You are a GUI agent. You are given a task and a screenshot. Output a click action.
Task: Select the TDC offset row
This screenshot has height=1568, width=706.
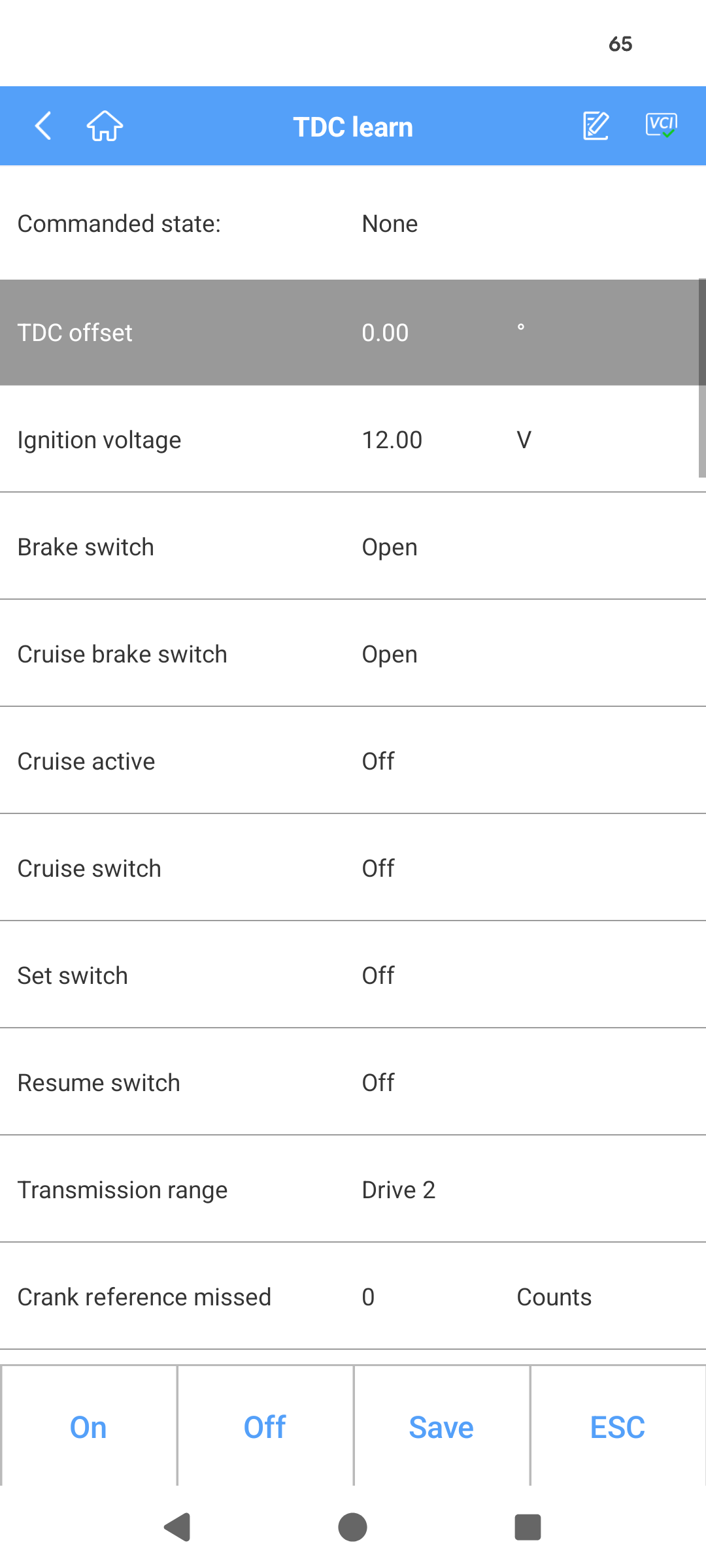point(353,333)
